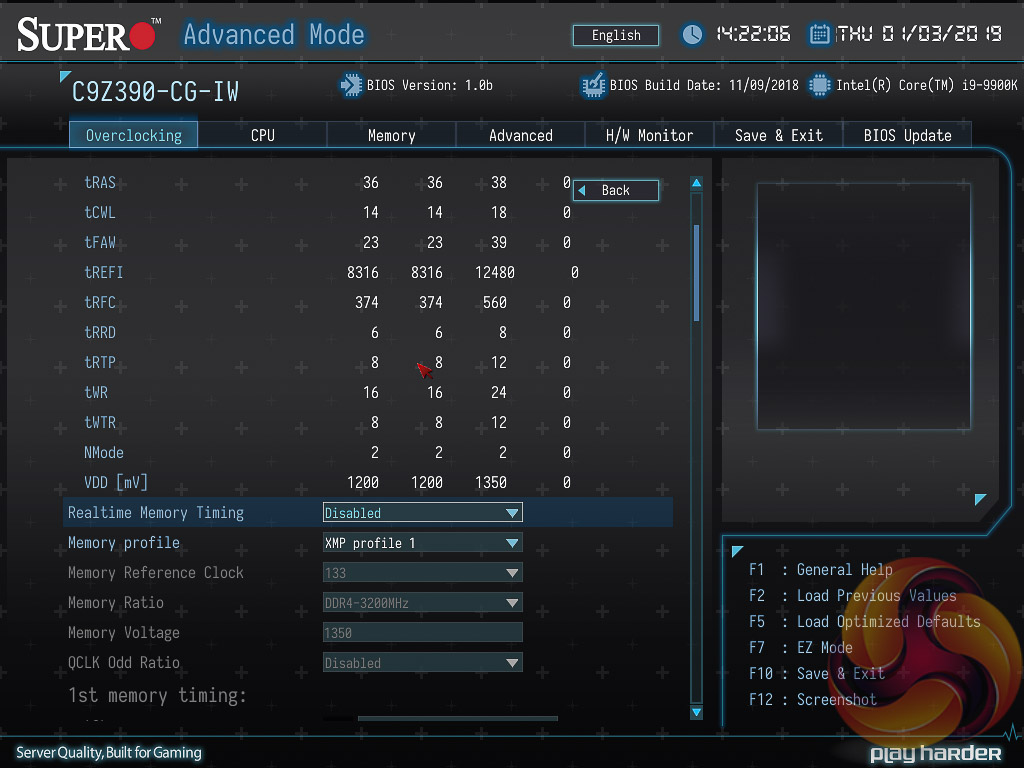Click the tWTR row label
This screenshot has height=768, width=1024.
[99, 423]
